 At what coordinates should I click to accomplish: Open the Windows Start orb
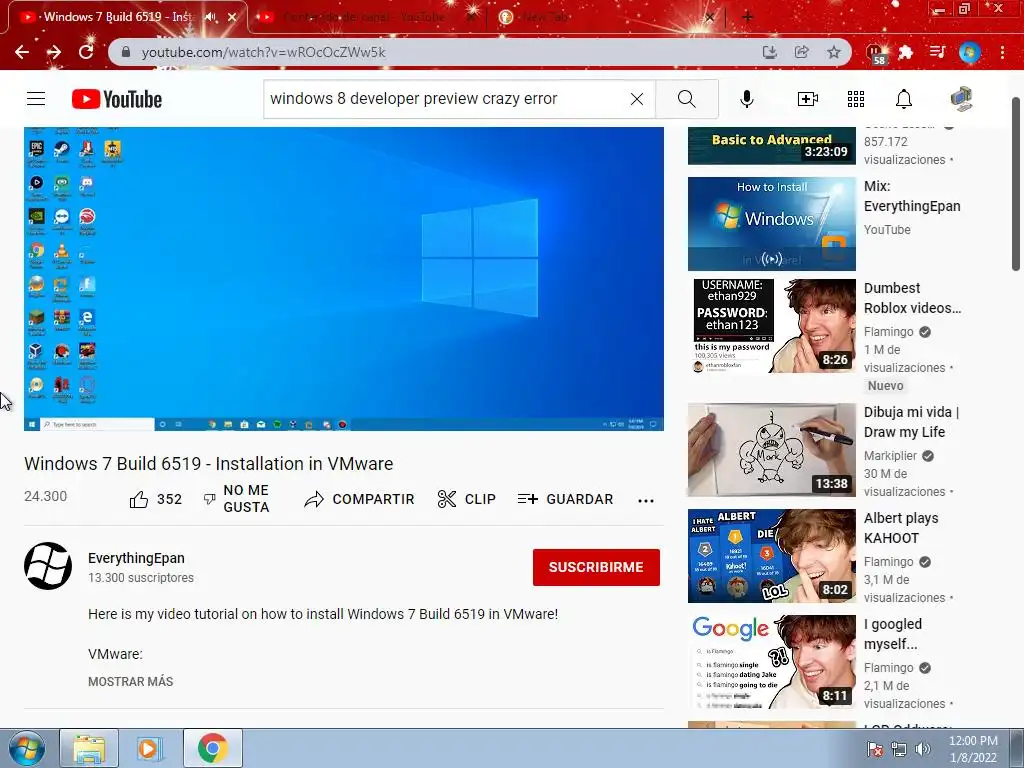click(x=27, y=748)
